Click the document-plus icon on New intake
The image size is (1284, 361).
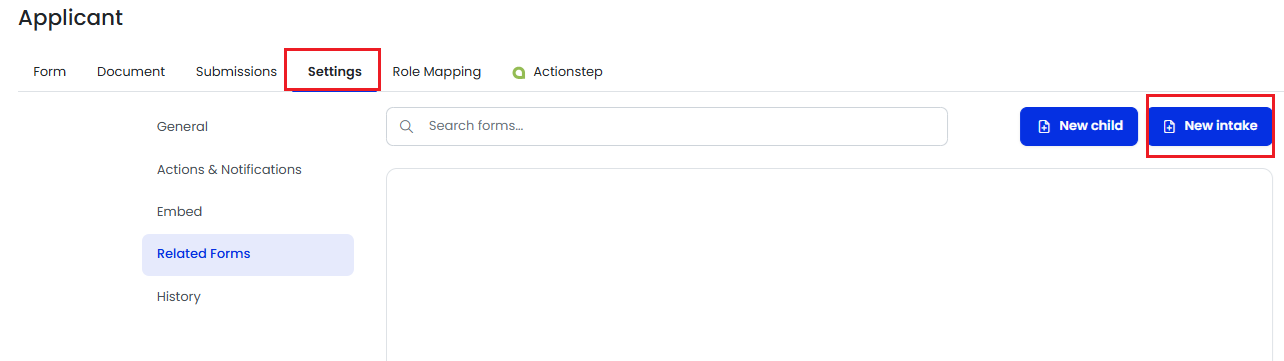click(x=1170, y=126)
